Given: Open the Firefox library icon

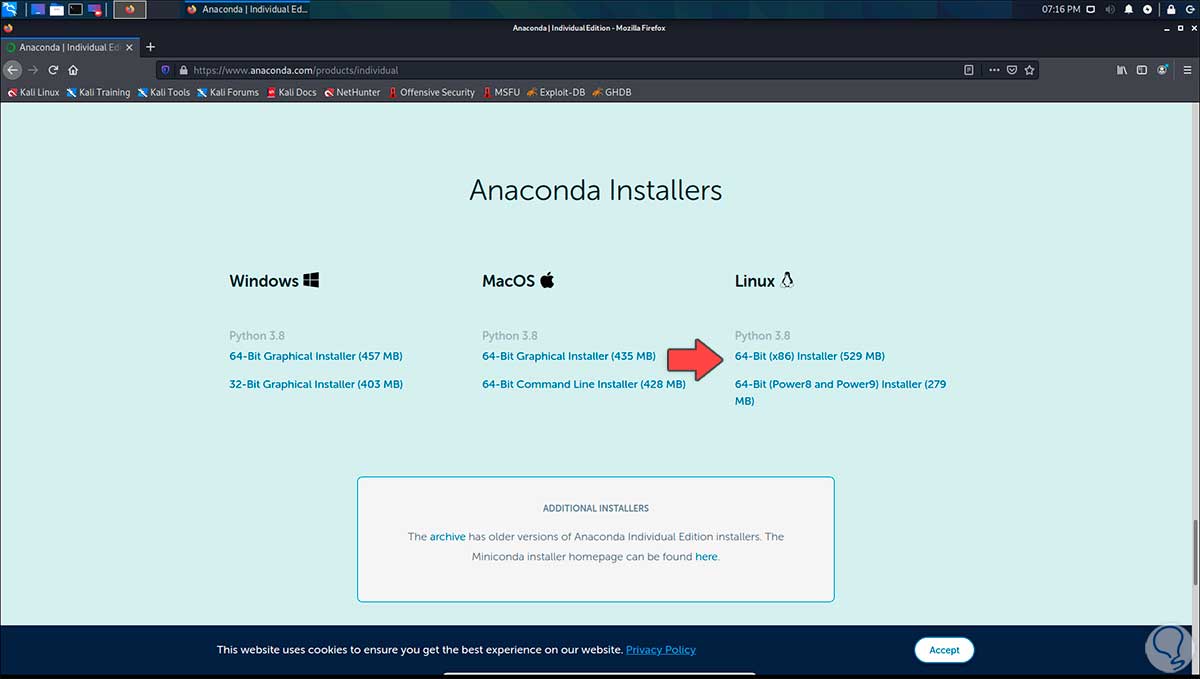Looking at the screenshot, I should click(x=1122, y=70).
